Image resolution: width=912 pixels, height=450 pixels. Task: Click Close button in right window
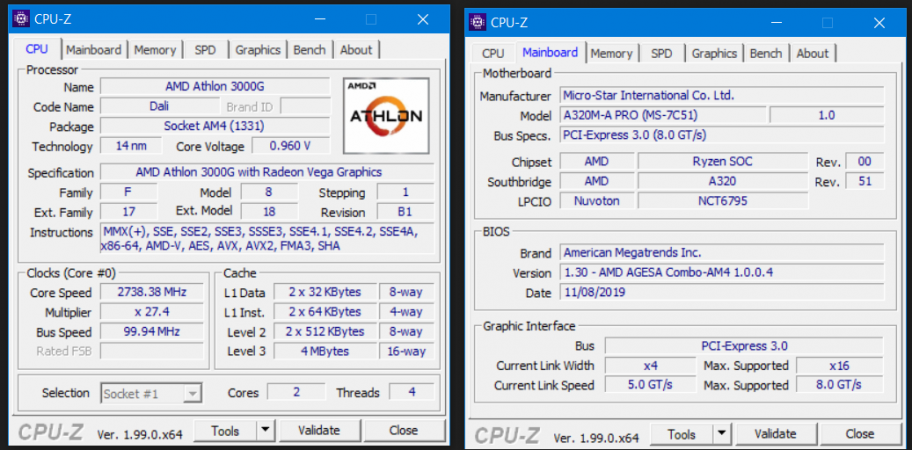click(860, 434)
